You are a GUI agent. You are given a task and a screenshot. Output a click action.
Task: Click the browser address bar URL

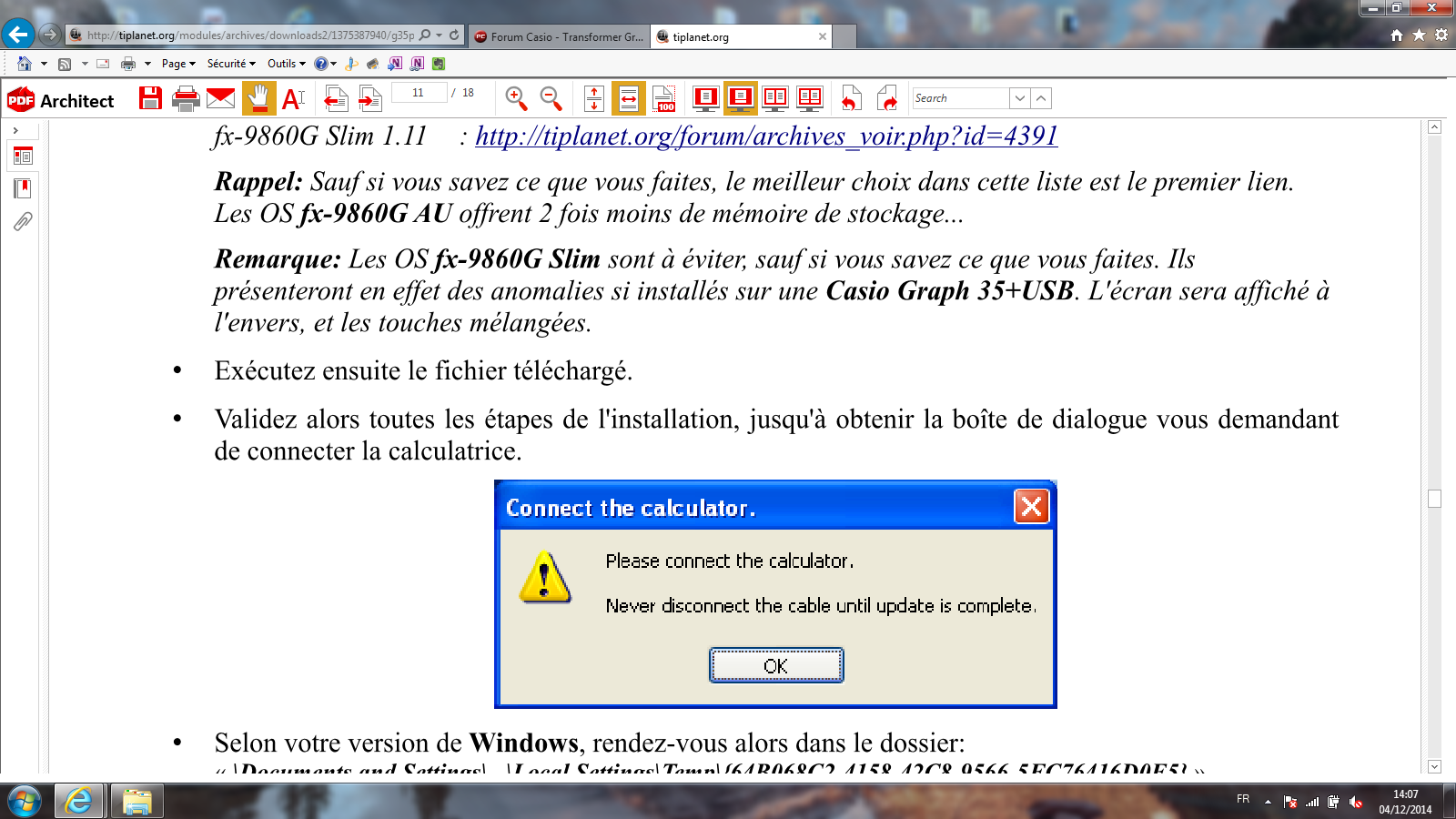250,35
